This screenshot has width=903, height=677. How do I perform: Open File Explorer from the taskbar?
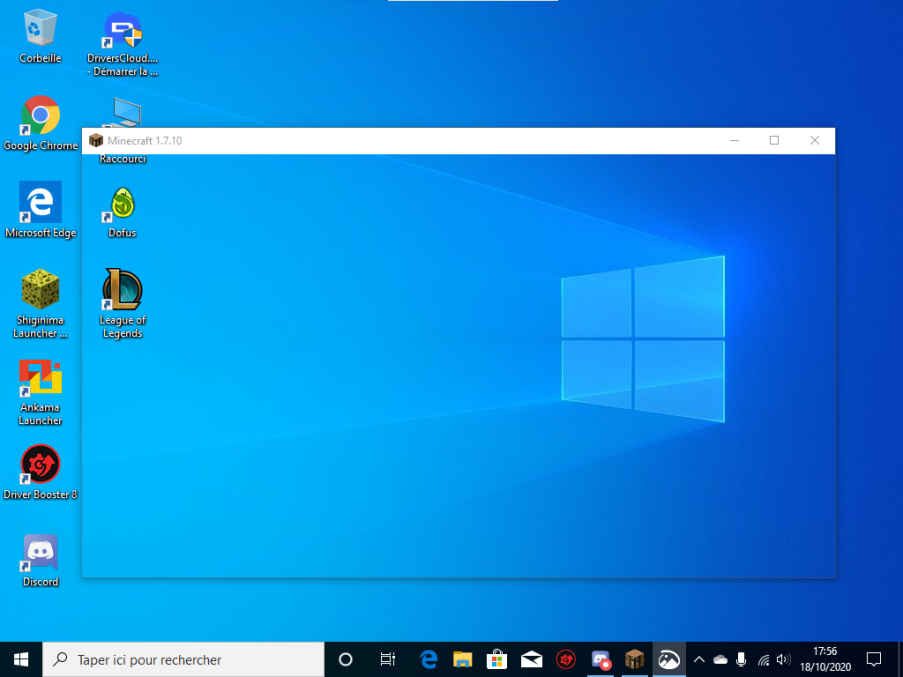(462, 659)
